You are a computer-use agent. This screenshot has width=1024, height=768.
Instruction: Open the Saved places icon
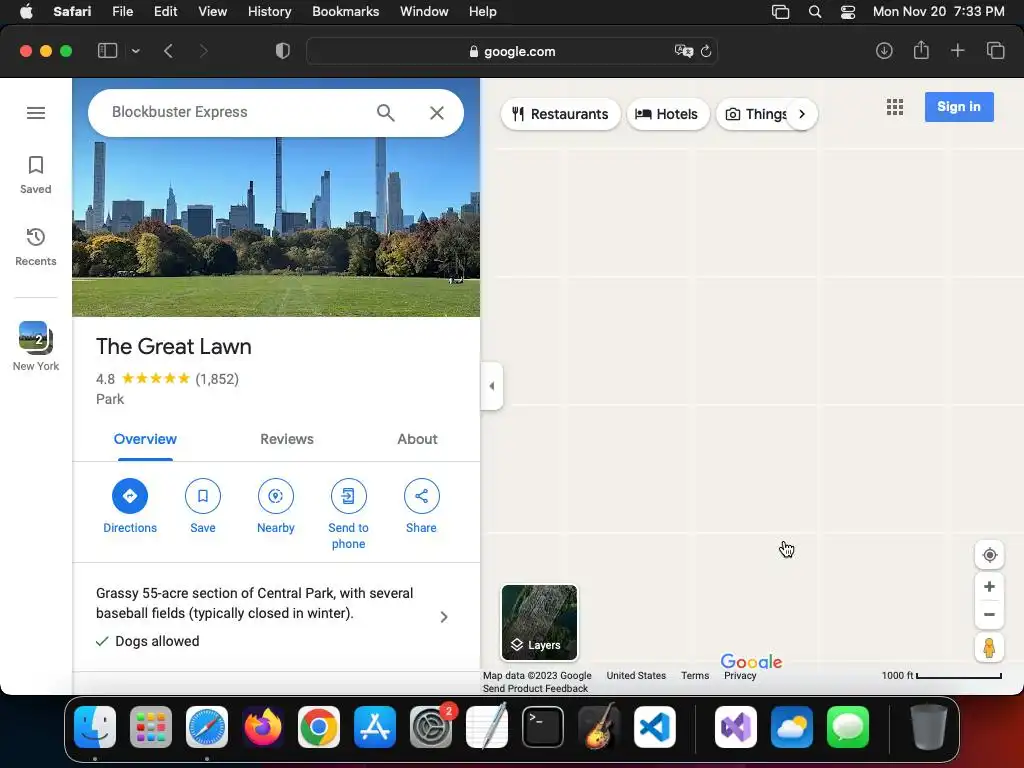[x=36, y=174]
